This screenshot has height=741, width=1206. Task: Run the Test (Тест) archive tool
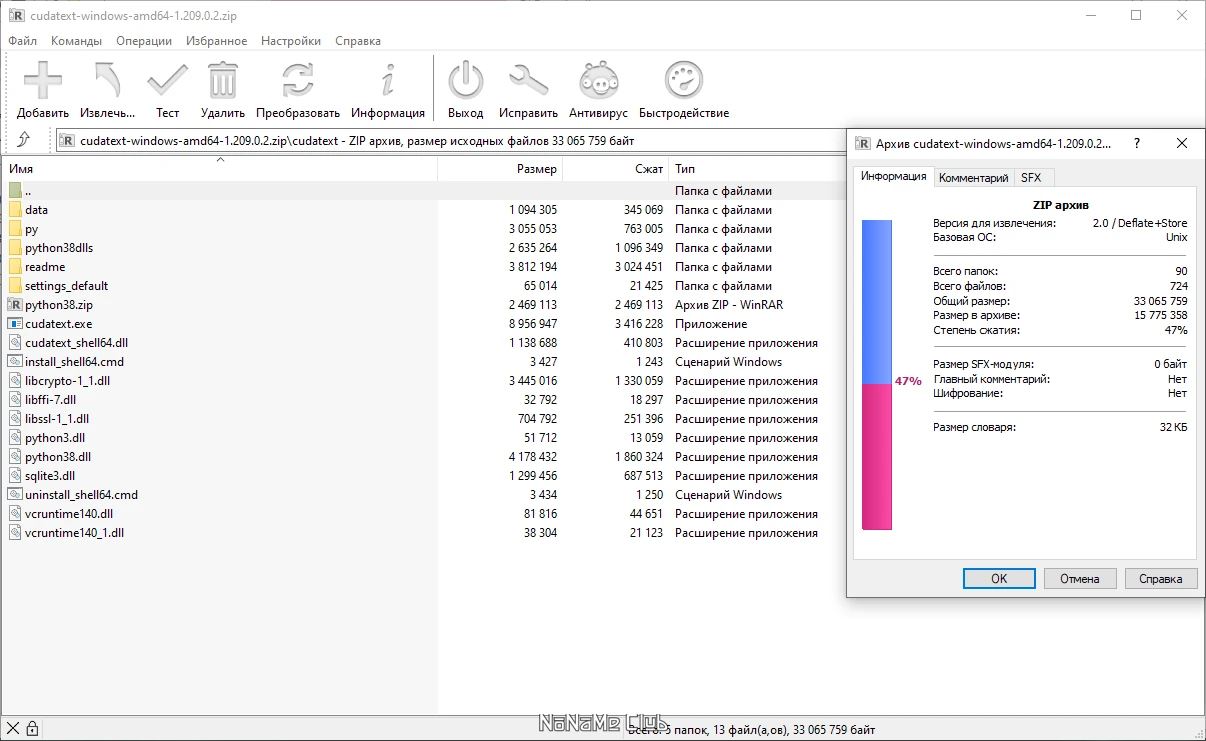coord(167,81)
